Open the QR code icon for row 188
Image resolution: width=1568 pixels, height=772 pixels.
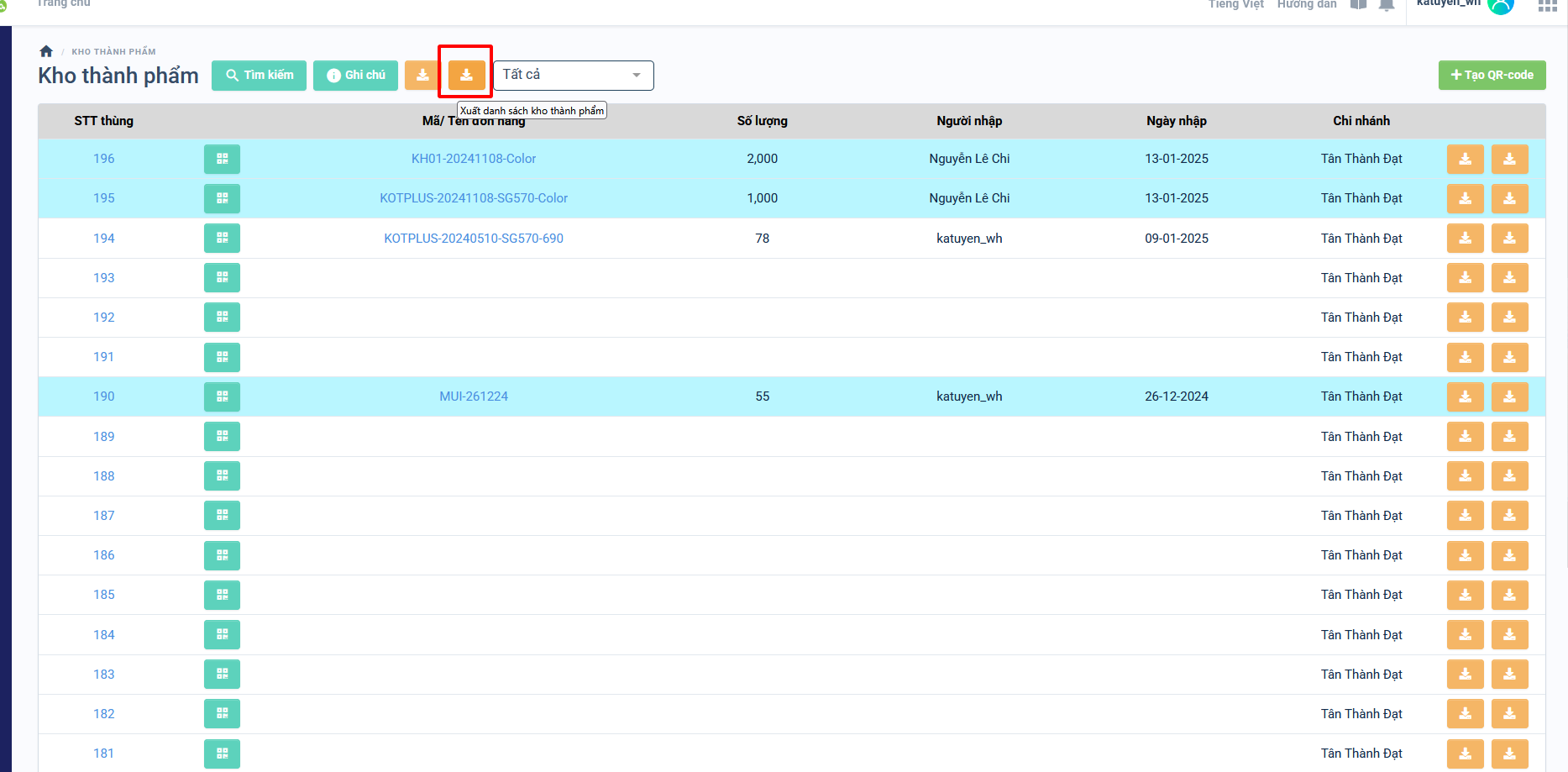point(222,476)
